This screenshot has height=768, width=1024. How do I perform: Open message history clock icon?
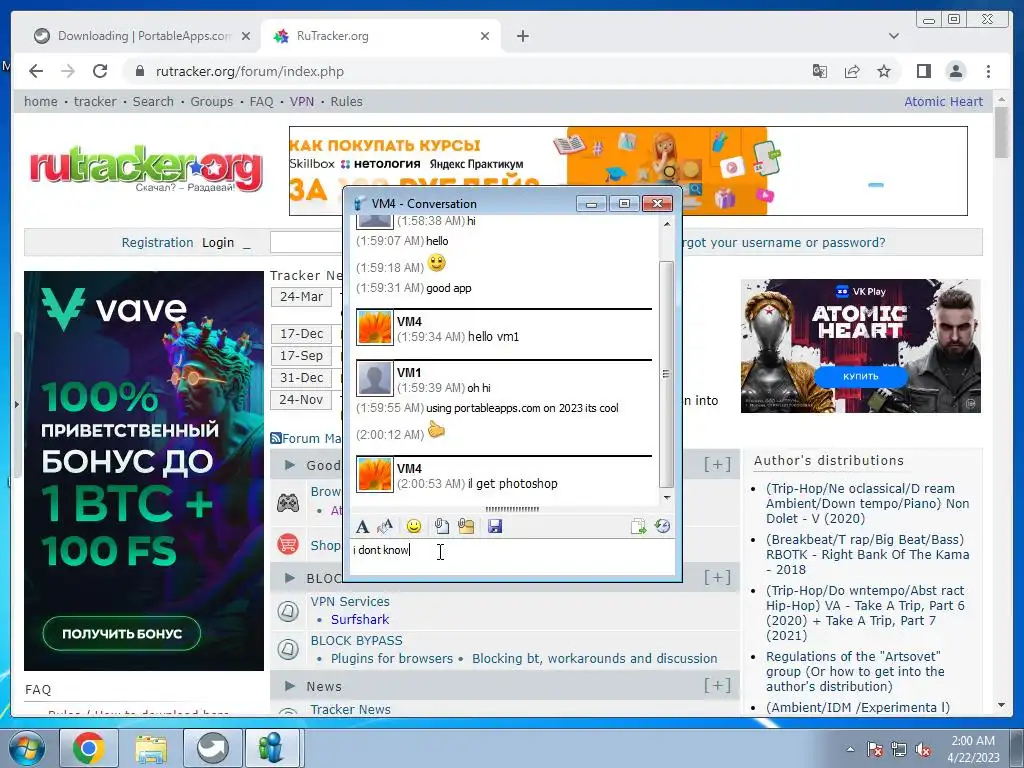[x=662, y=526]
